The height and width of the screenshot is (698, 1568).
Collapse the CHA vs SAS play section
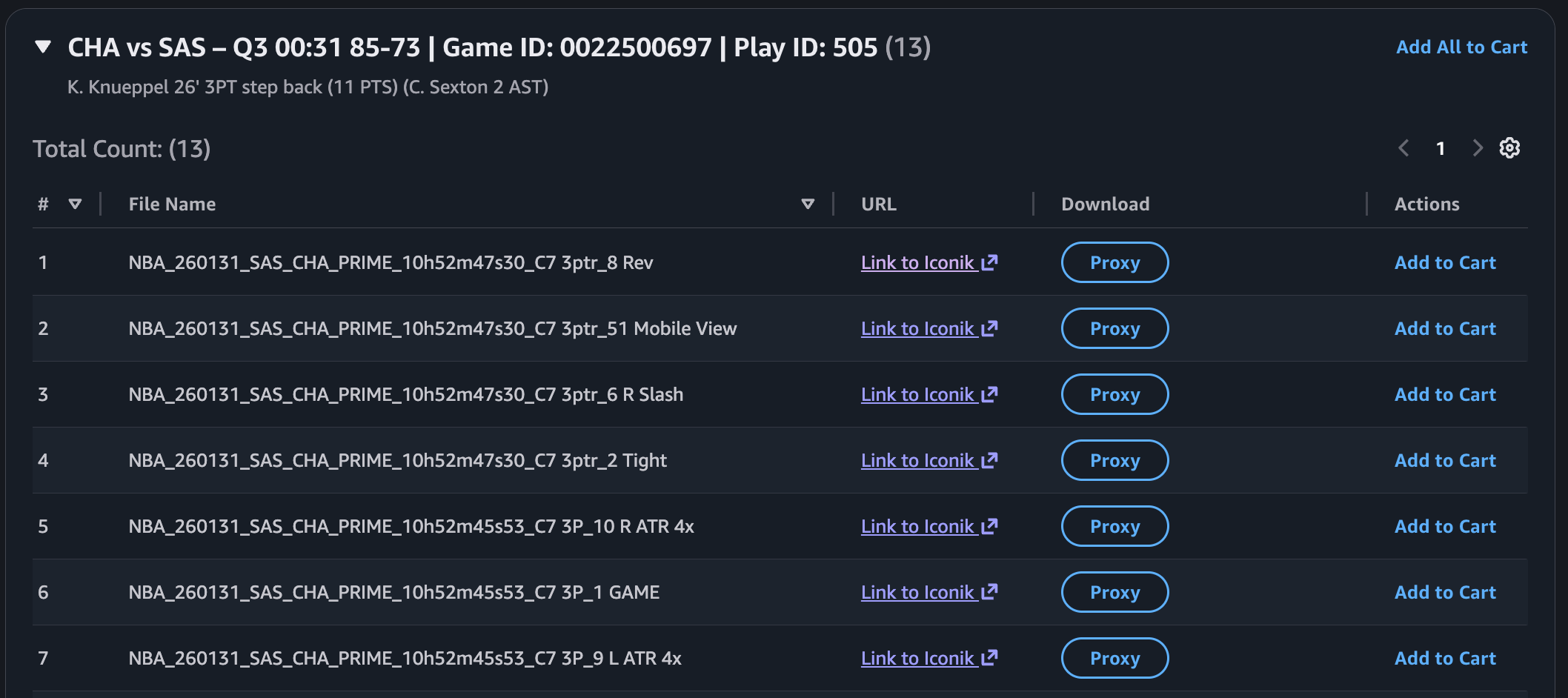click(43, 47)
